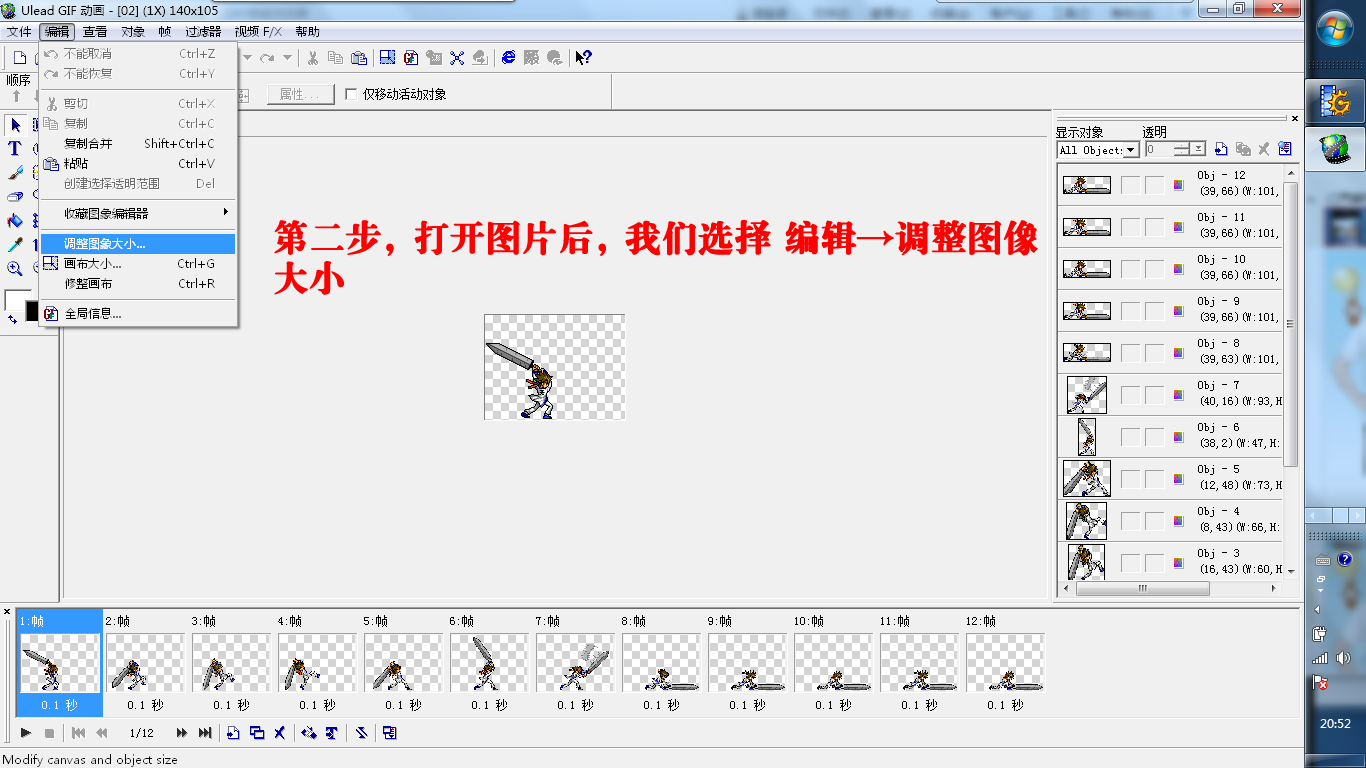Viewport: 1366px width, 768px height.
Task: Click the New file icon in toolbar
Action: [x=19, y=58]
